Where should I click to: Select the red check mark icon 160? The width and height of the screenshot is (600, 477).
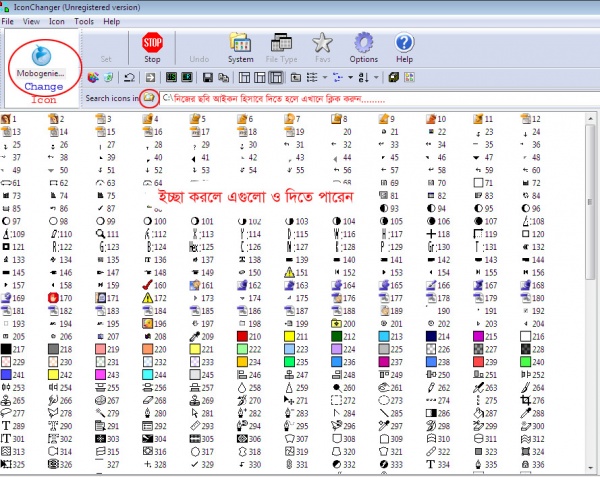149,285
